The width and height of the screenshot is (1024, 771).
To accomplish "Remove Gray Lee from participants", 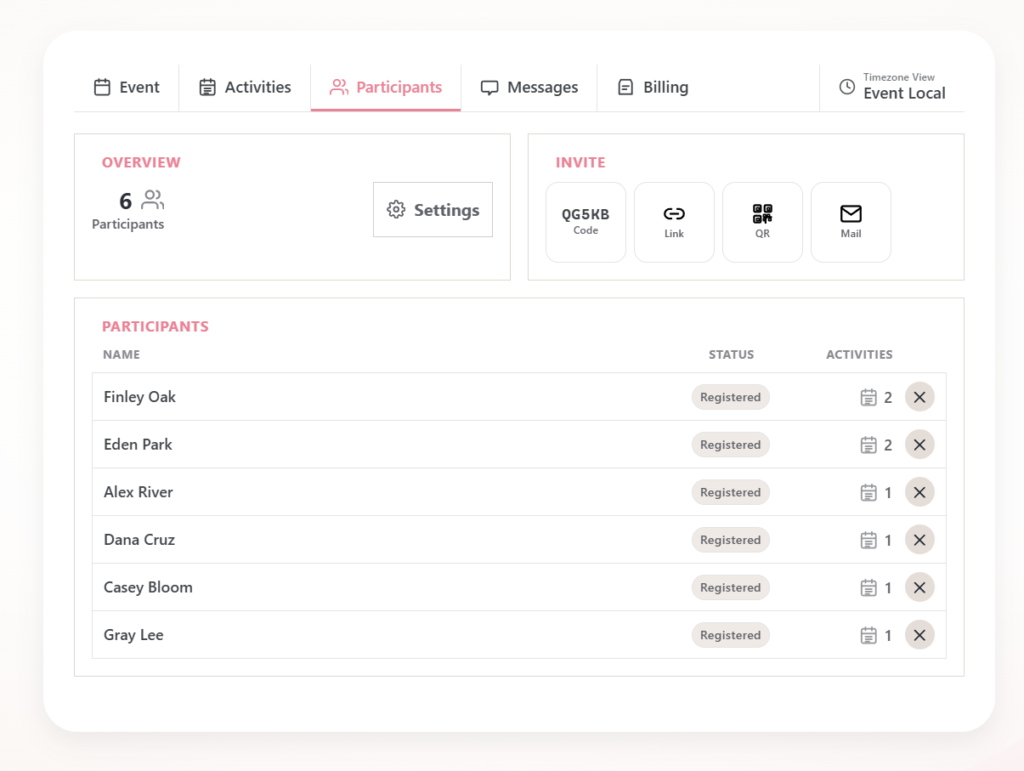I will pos(920,635).
